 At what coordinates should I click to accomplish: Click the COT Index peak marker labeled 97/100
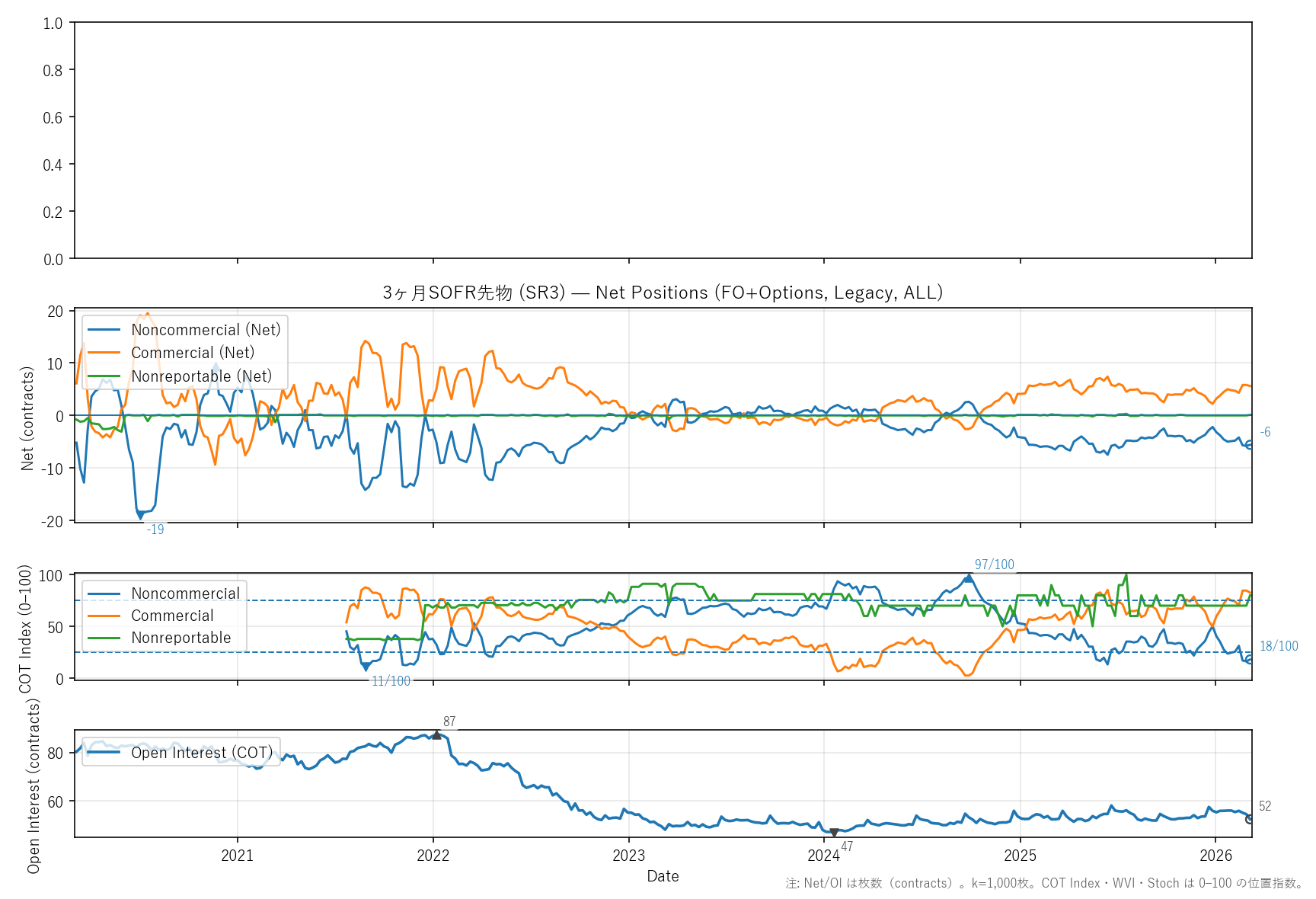pos(968,578)
